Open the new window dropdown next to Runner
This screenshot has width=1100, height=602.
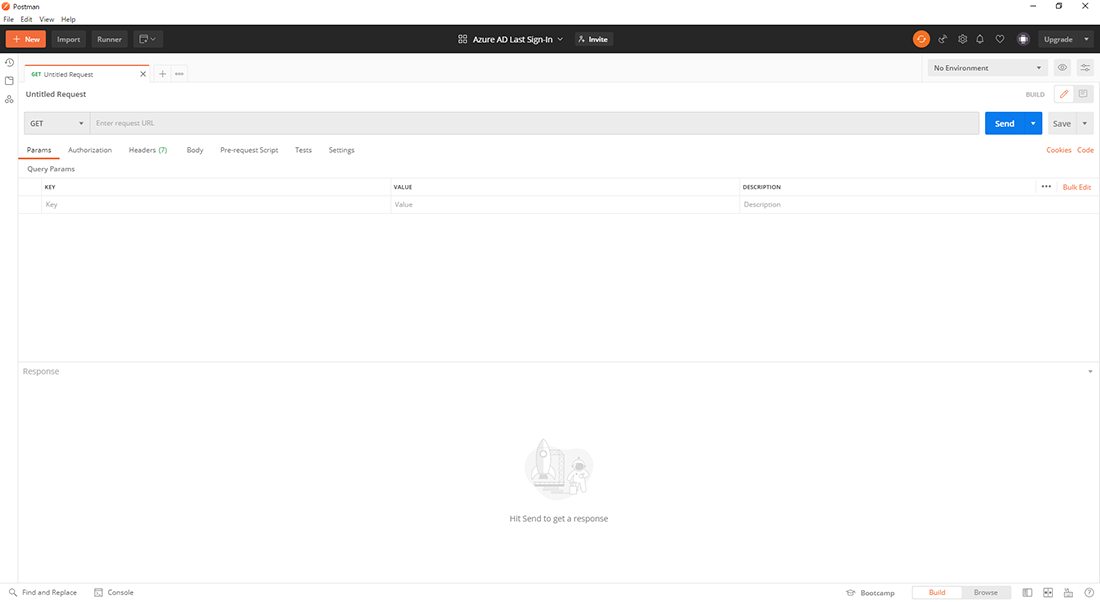(x=148, y=39)
